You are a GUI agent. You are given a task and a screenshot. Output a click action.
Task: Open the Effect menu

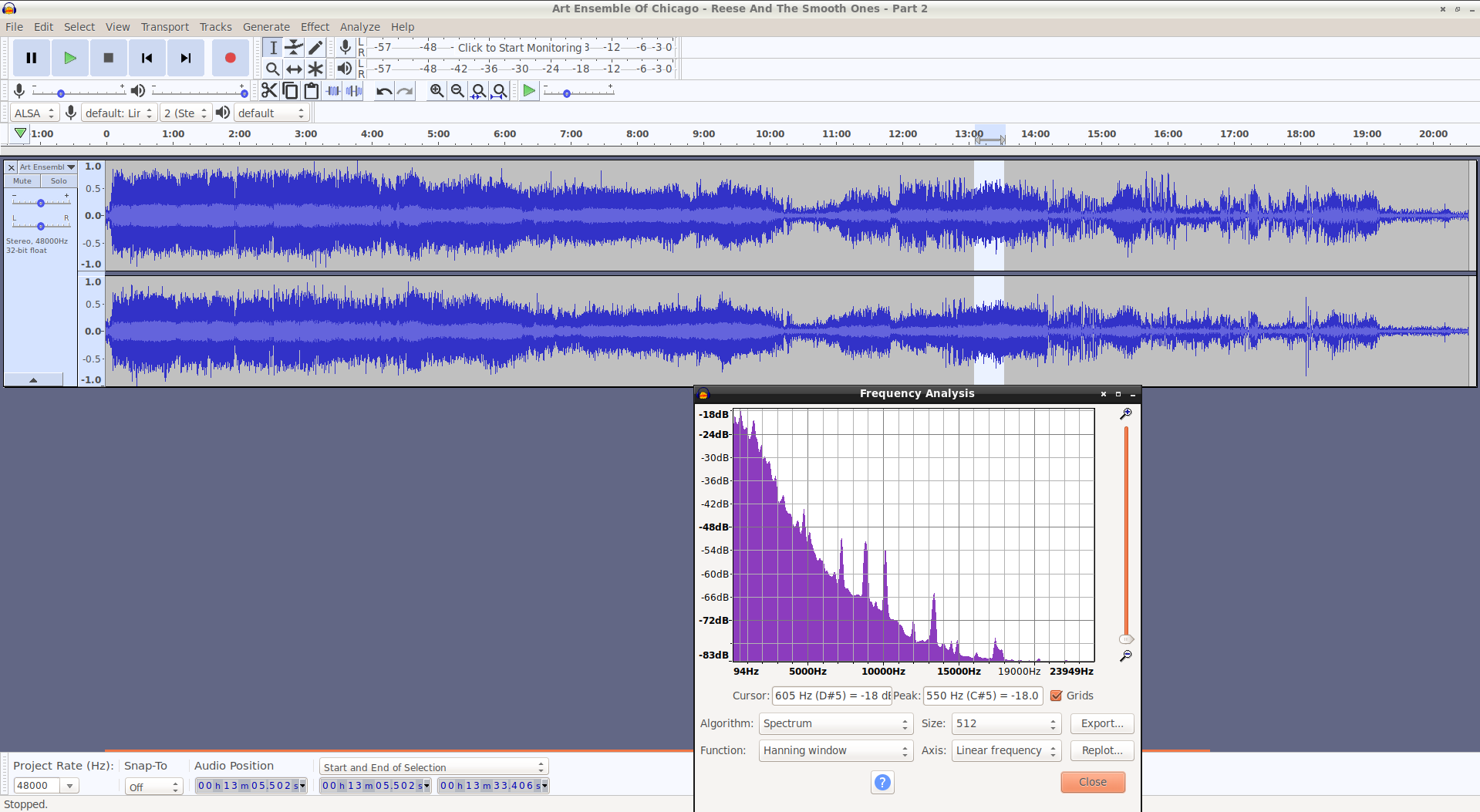click(315, 27)
